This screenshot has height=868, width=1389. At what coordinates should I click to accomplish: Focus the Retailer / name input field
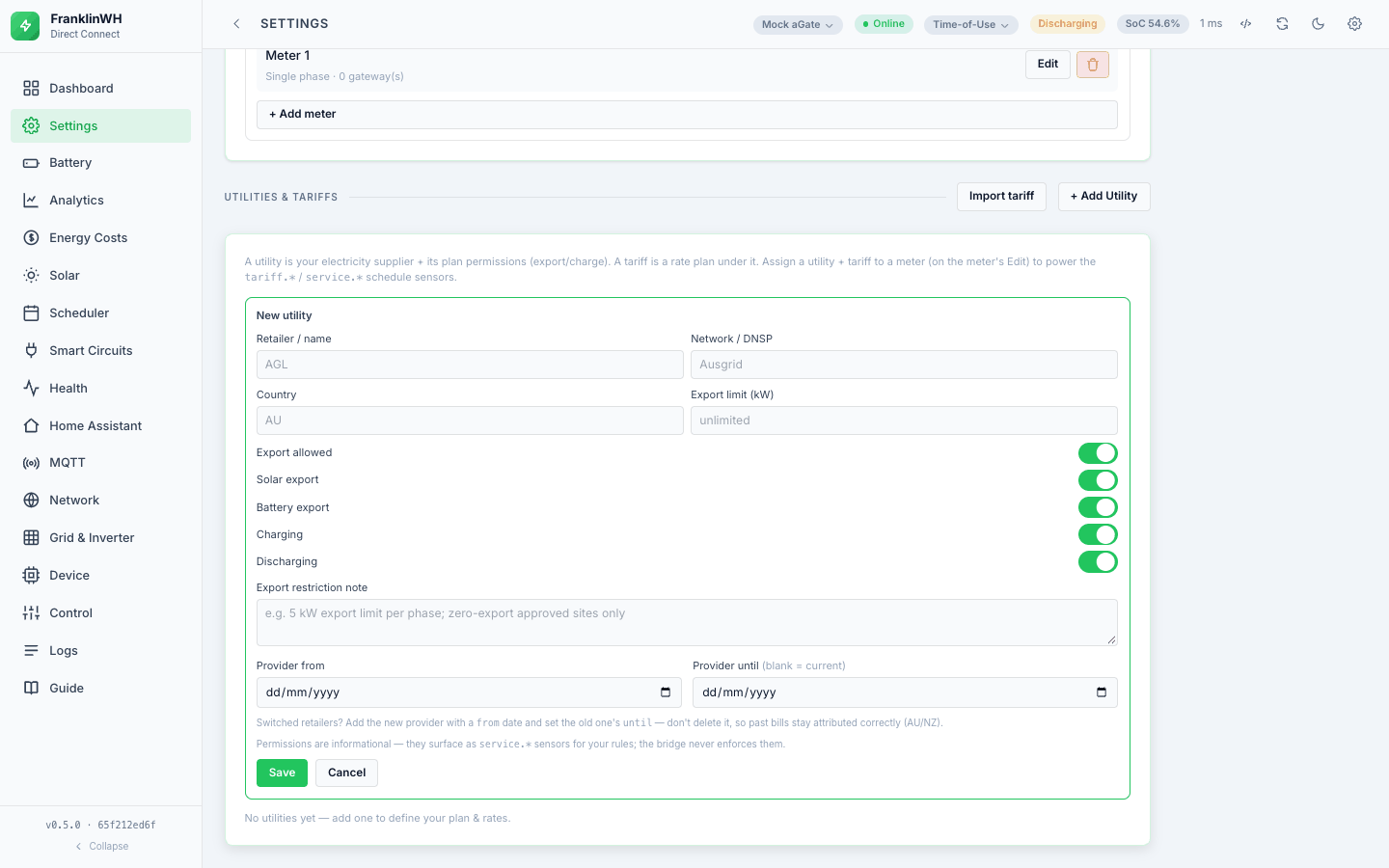[470, 365]
